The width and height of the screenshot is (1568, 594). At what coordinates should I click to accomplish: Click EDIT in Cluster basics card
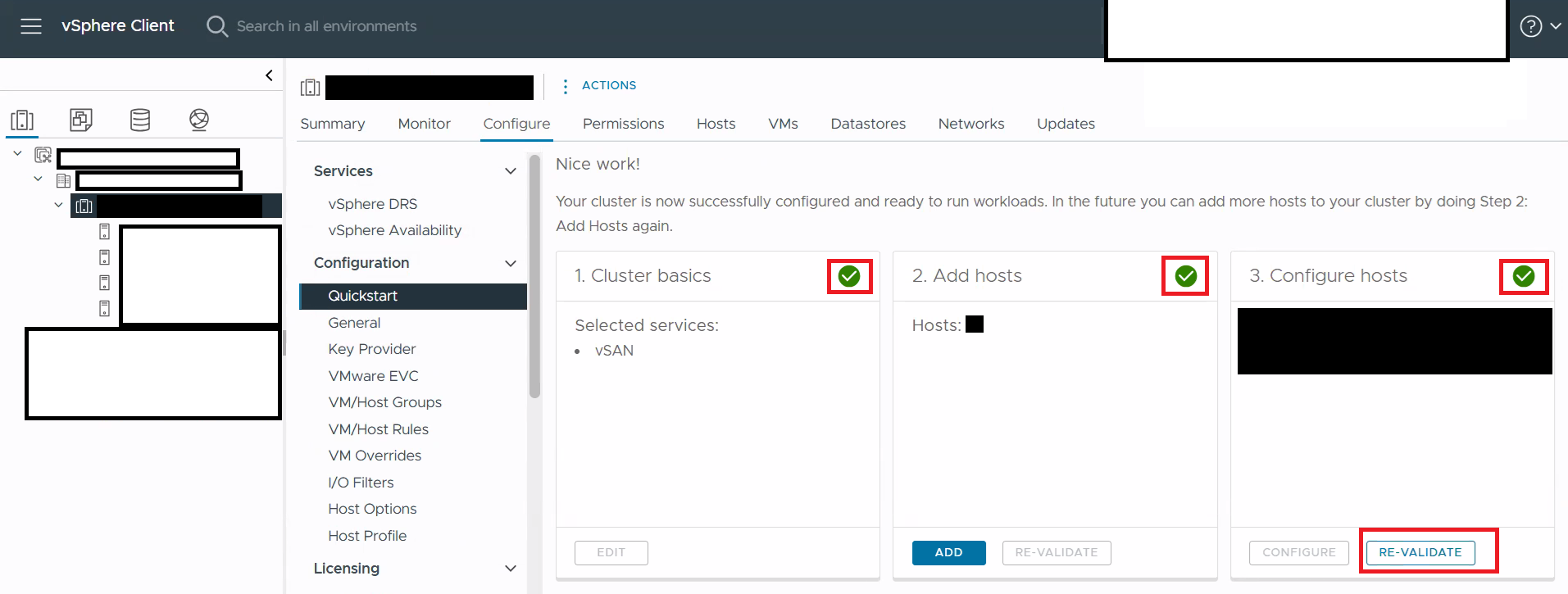click(611, 553)
